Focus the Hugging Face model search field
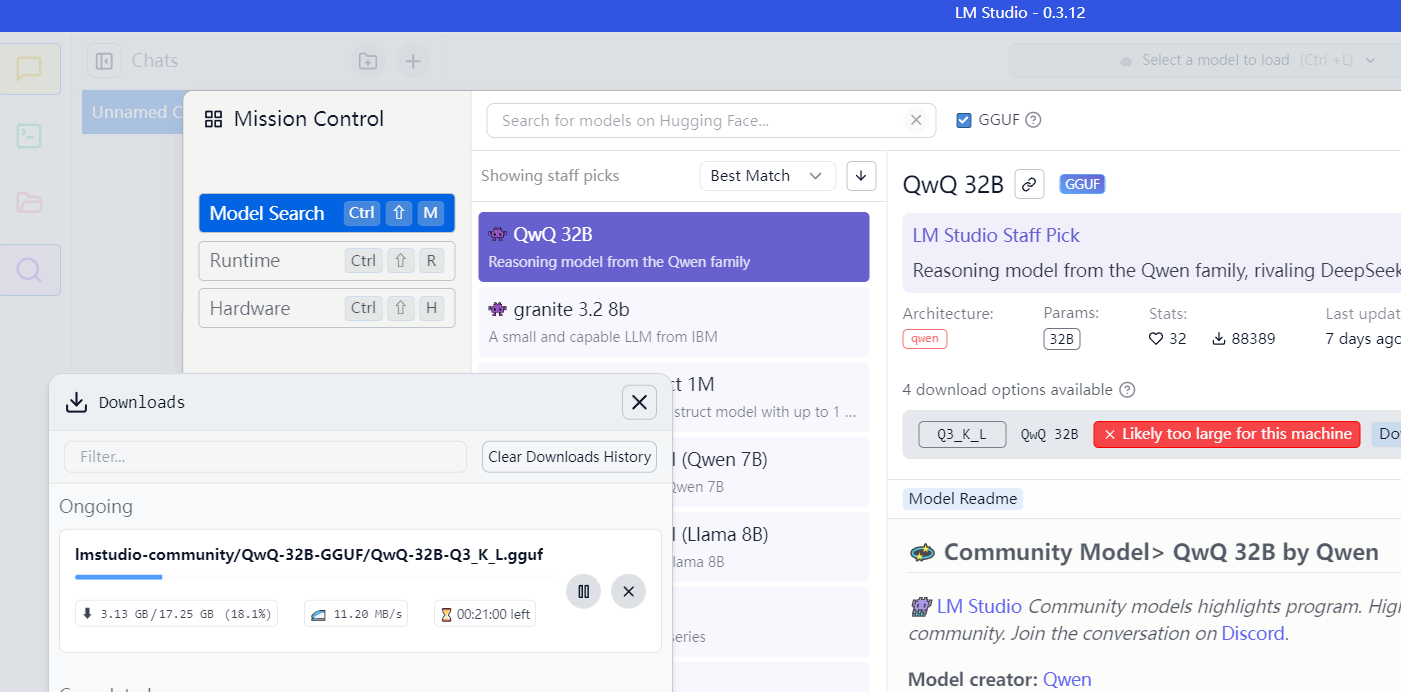 711,120
